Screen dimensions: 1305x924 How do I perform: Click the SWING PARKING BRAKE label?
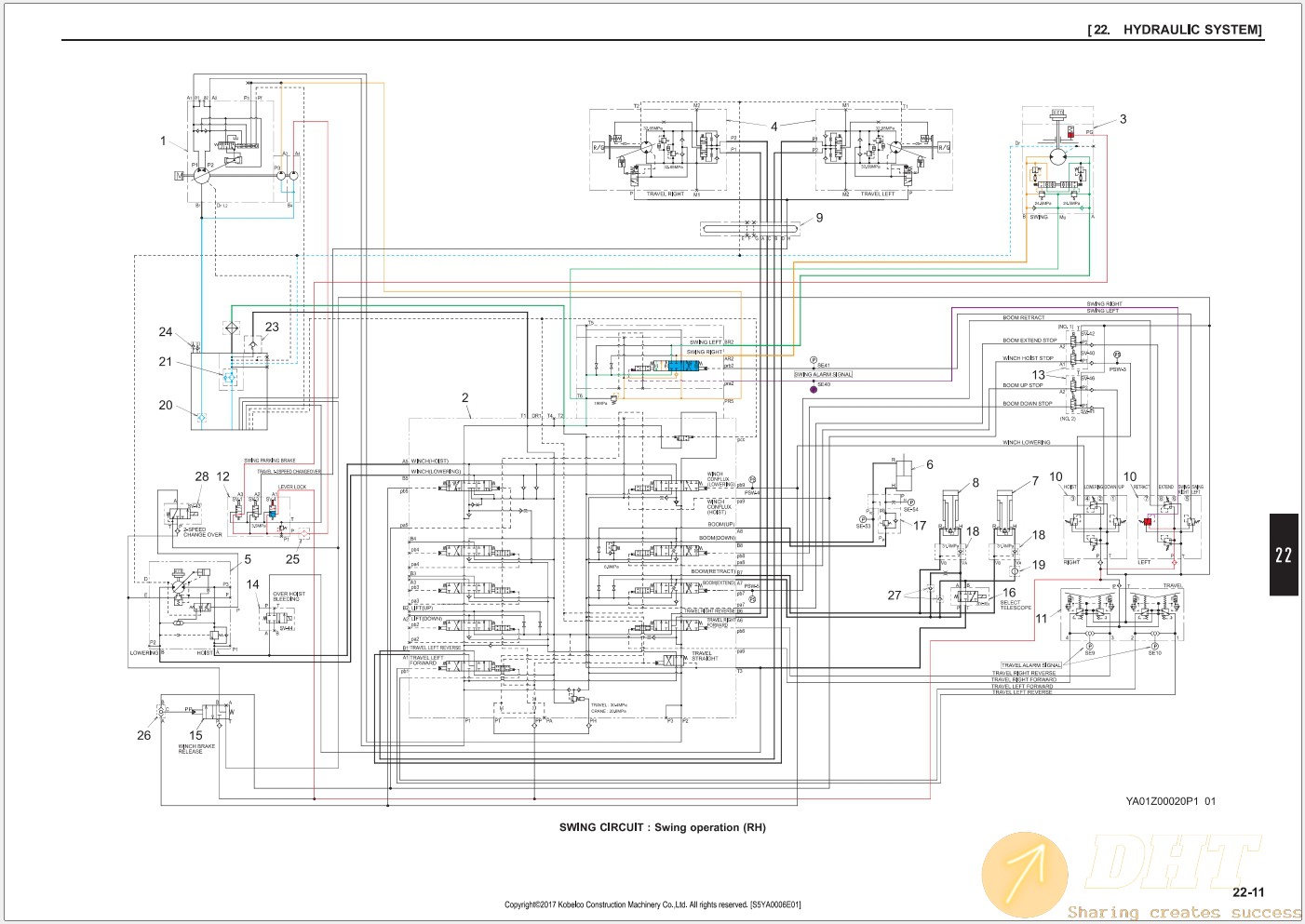pos(270,461)
